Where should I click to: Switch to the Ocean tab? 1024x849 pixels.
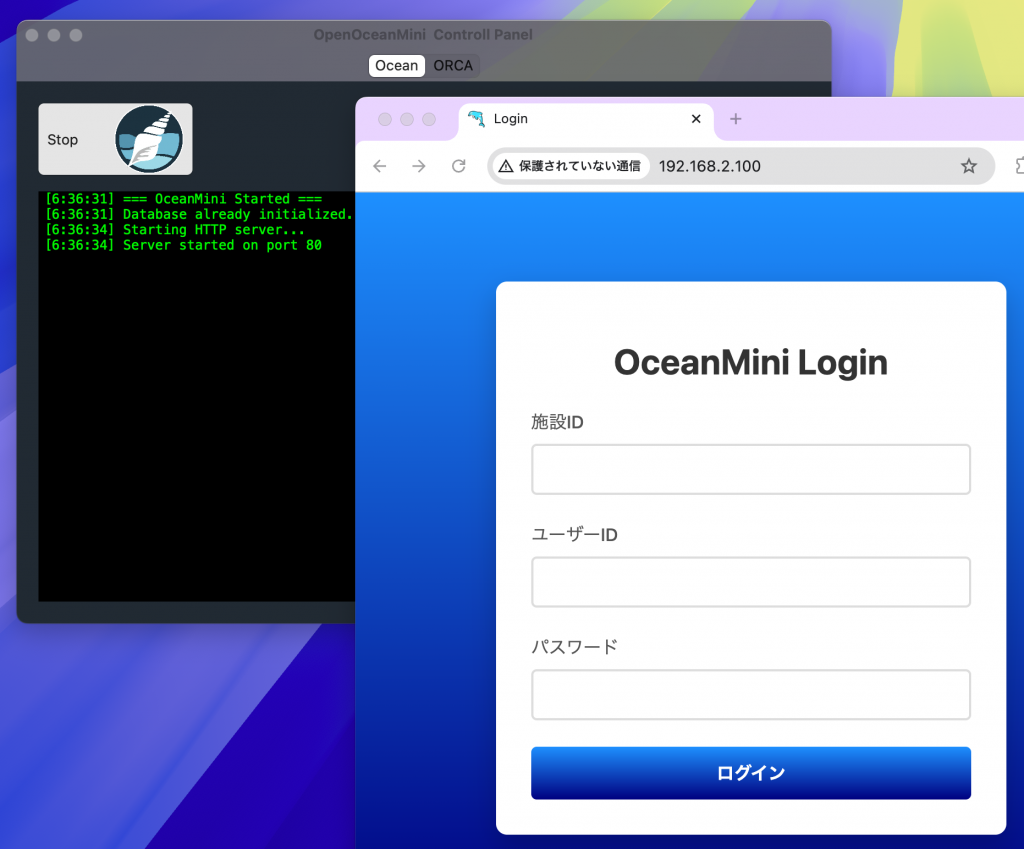click(x=397, y=66)
